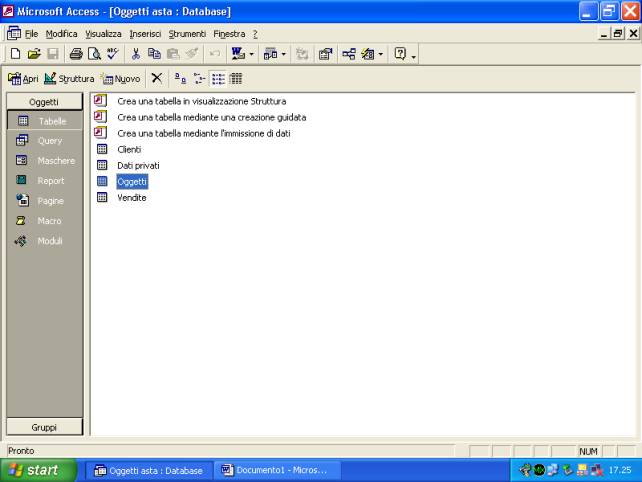The image size is (642, 482).
Task: Switch to Details view
Action: coord(236,78)
